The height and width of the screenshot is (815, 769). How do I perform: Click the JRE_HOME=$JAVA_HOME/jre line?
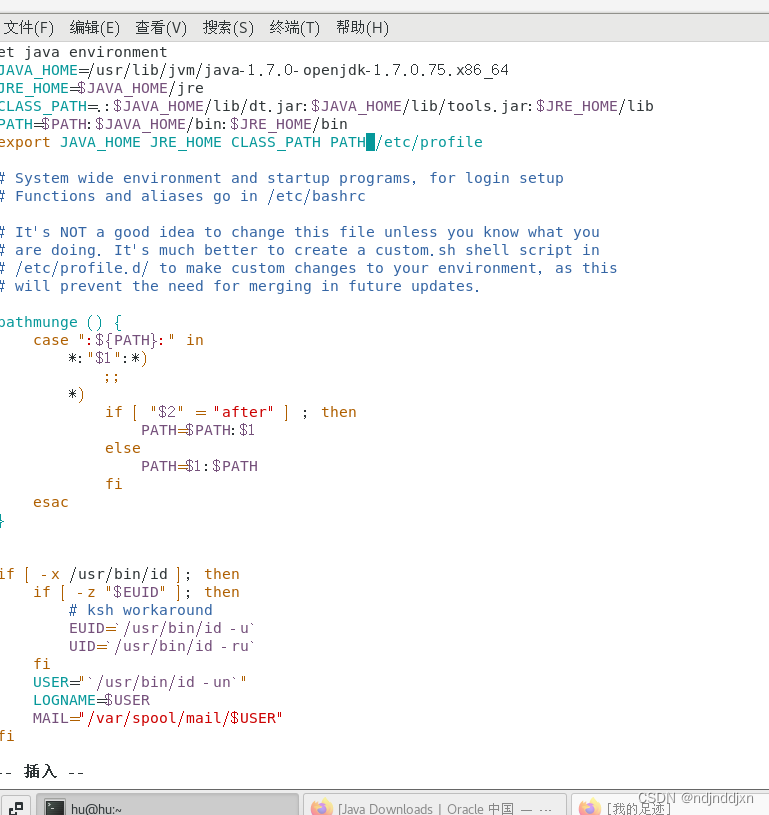102,88
